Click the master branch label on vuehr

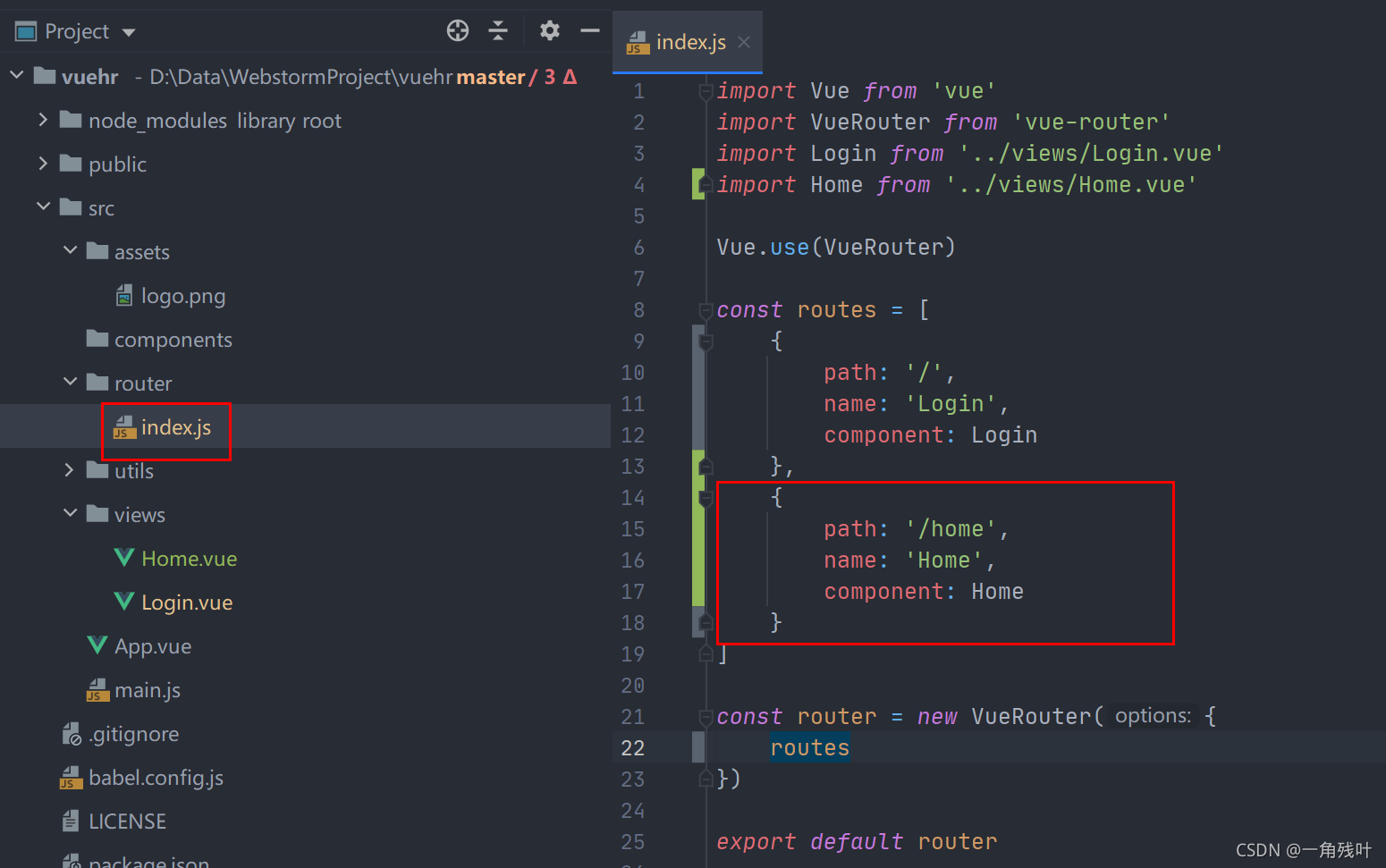(x=490, y=77)
